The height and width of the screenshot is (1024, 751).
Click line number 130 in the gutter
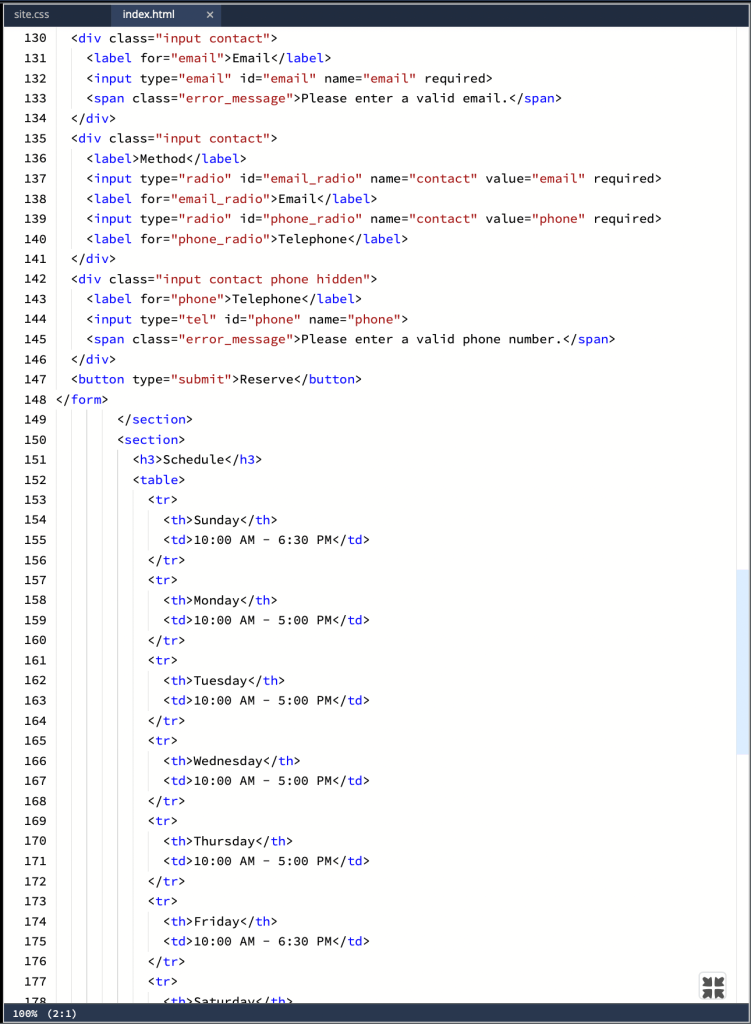34,38
